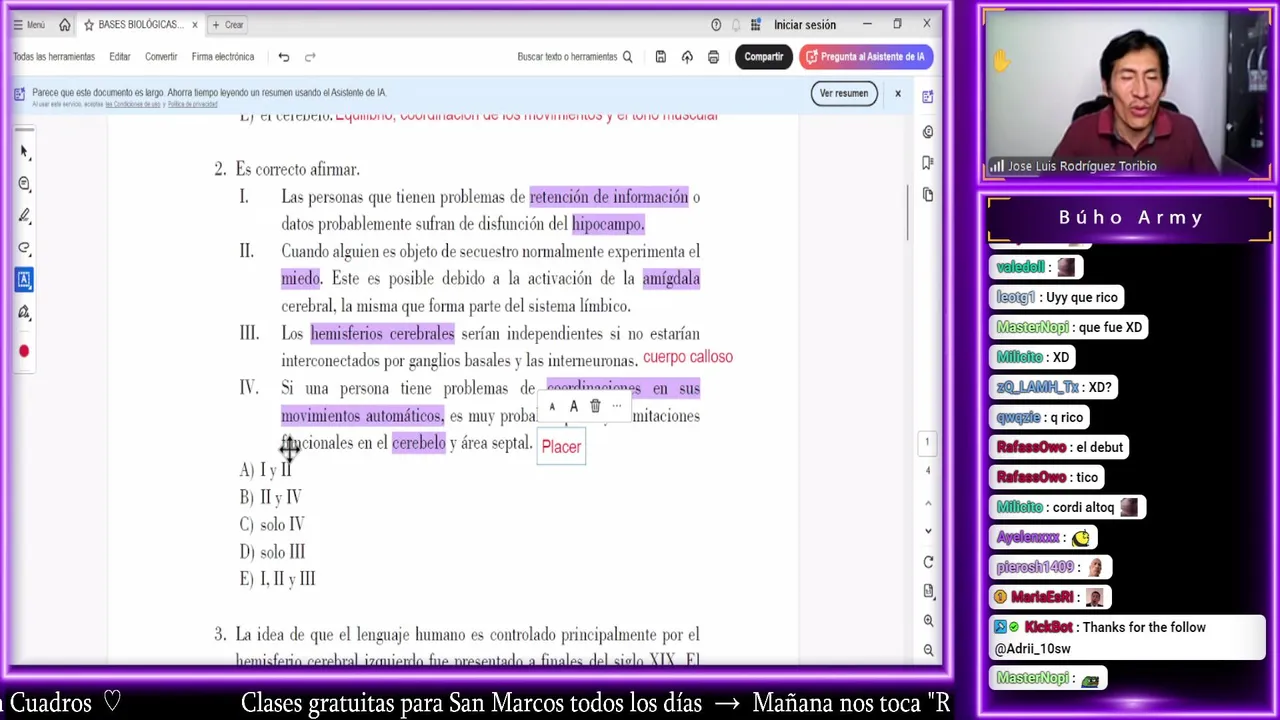The width and height of the screenshot is (1280, 720).
Task: Click Iniciar sesión to sign in
Action: click(x=805, y=25)
